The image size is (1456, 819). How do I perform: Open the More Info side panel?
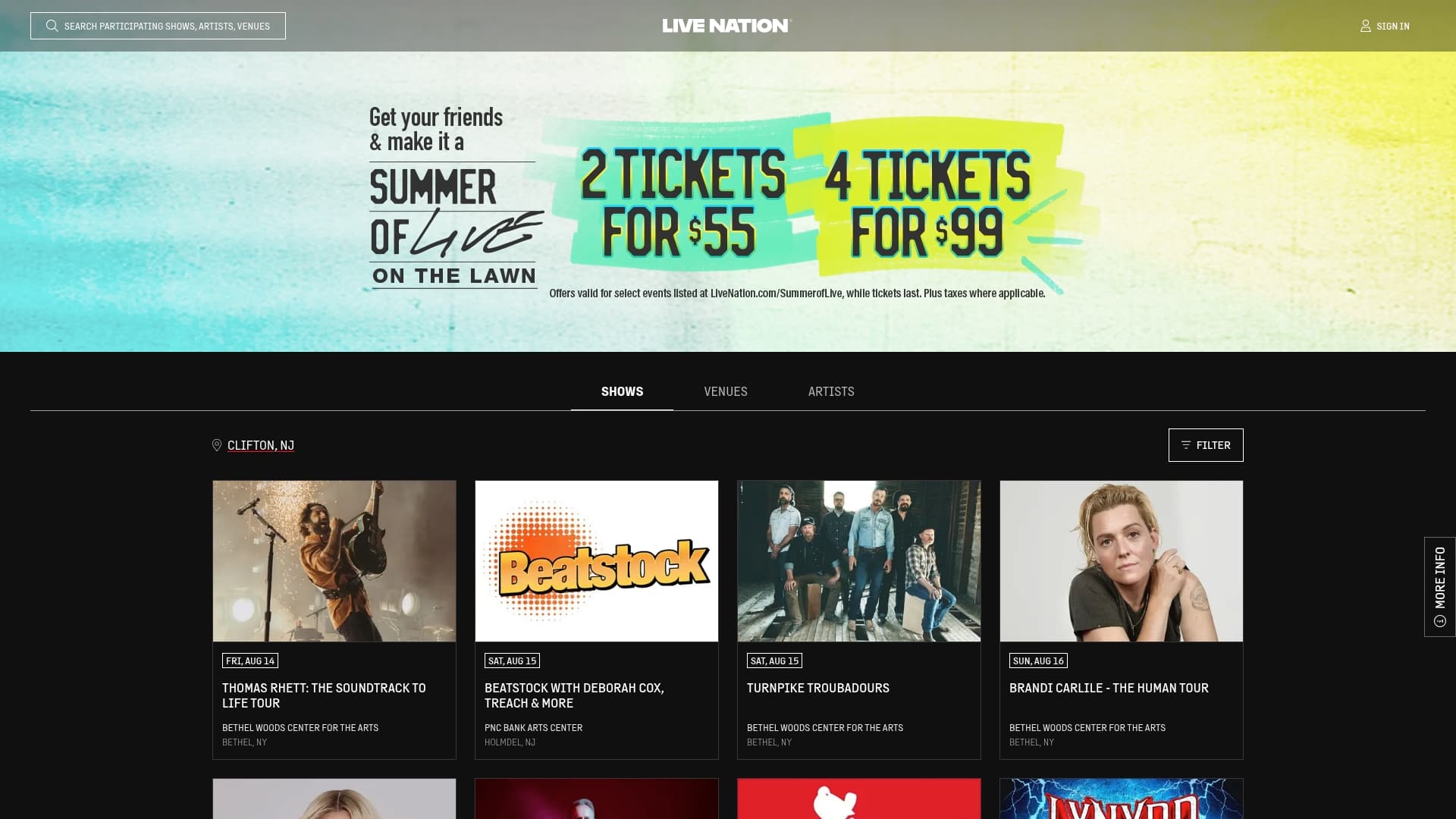point(1440,587)
